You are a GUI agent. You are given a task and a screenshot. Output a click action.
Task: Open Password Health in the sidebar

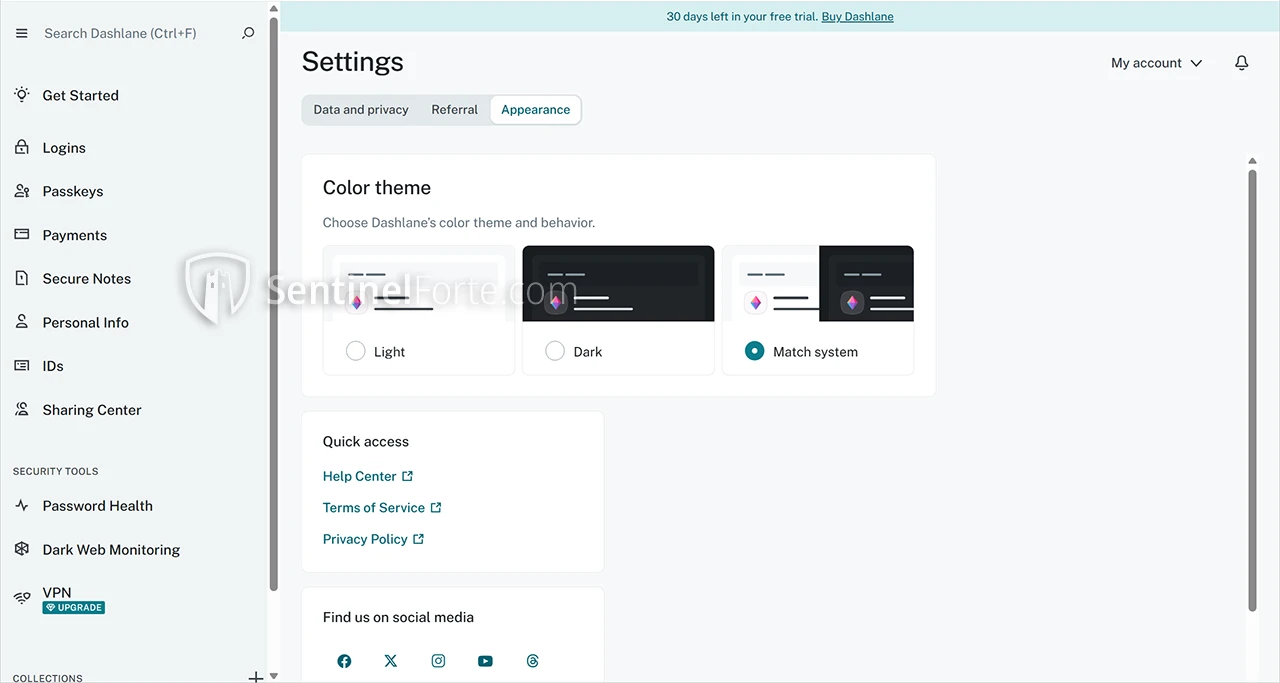click(x=97, y=506)
